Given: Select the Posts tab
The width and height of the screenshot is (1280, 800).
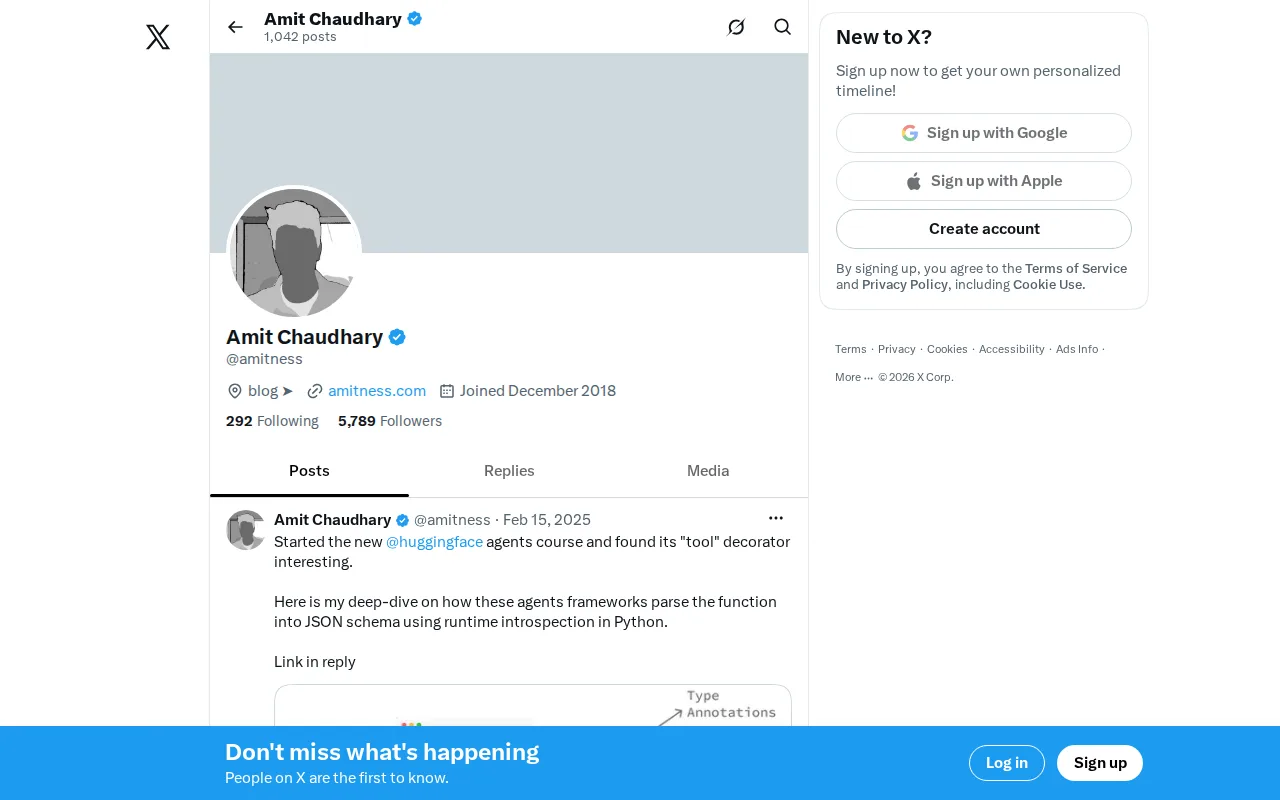Looking at the screenshot, I should (x=309, y=471).
